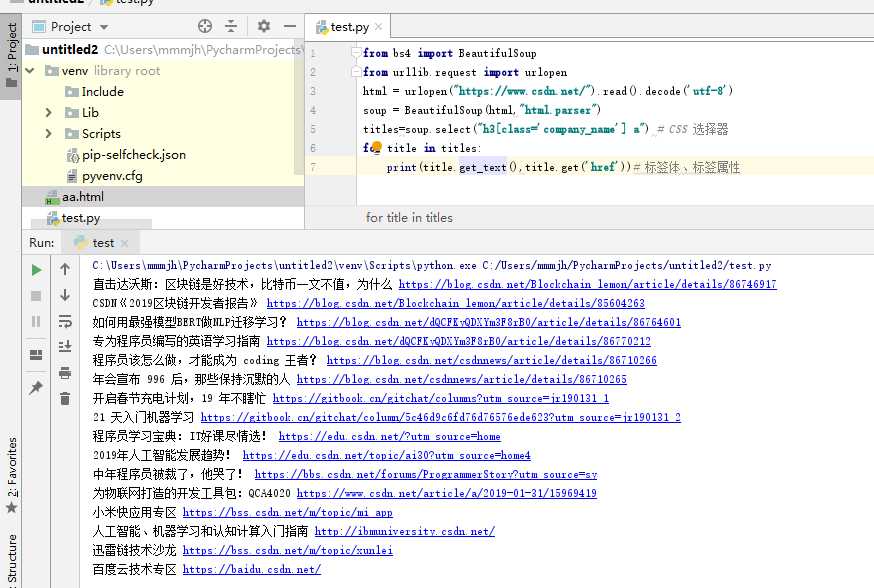The image size is (874, 588).
Task: Open the ibmuniversity.csdn.net link
Action: point(405,531)
